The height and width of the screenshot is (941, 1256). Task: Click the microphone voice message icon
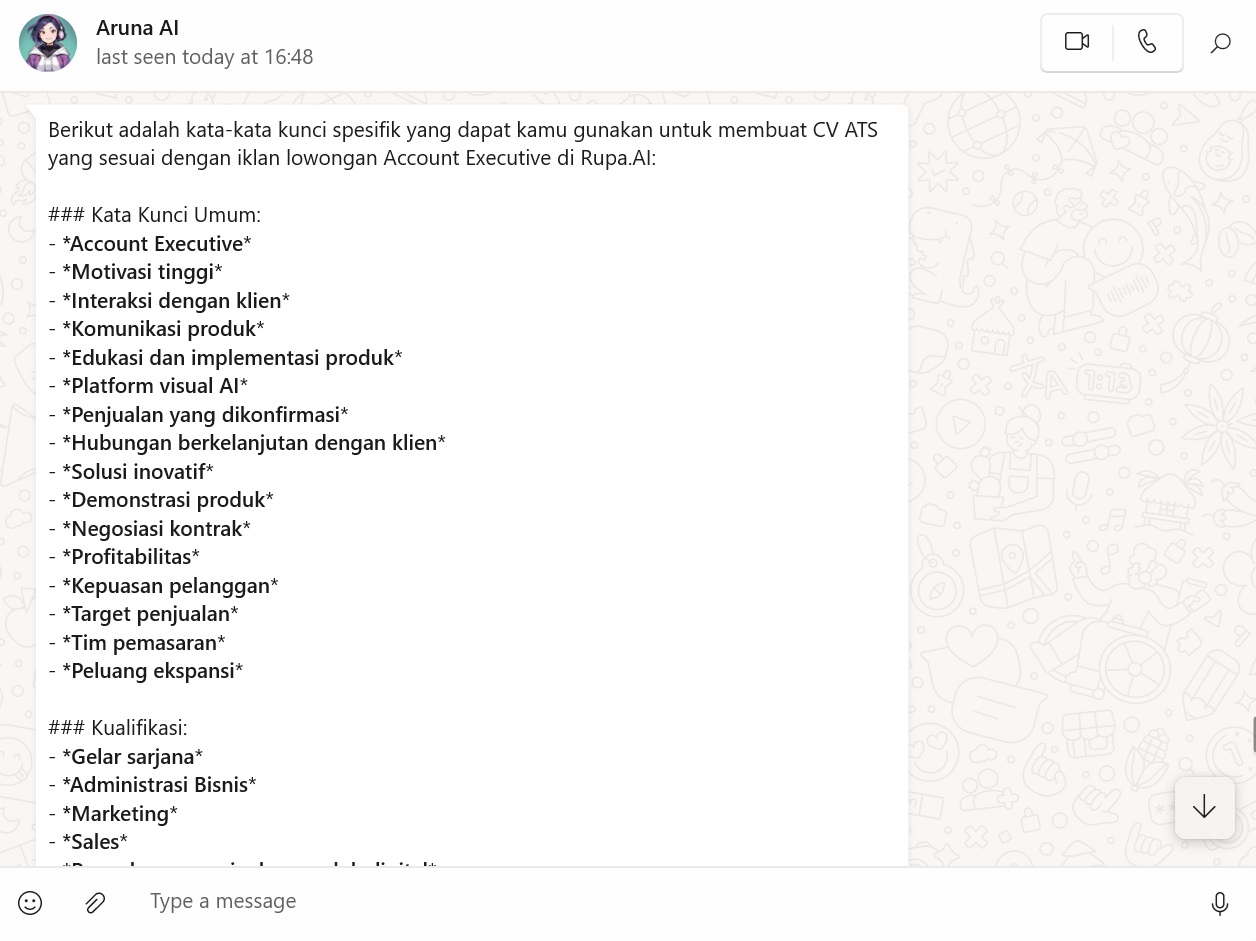tap(1220, 903)
